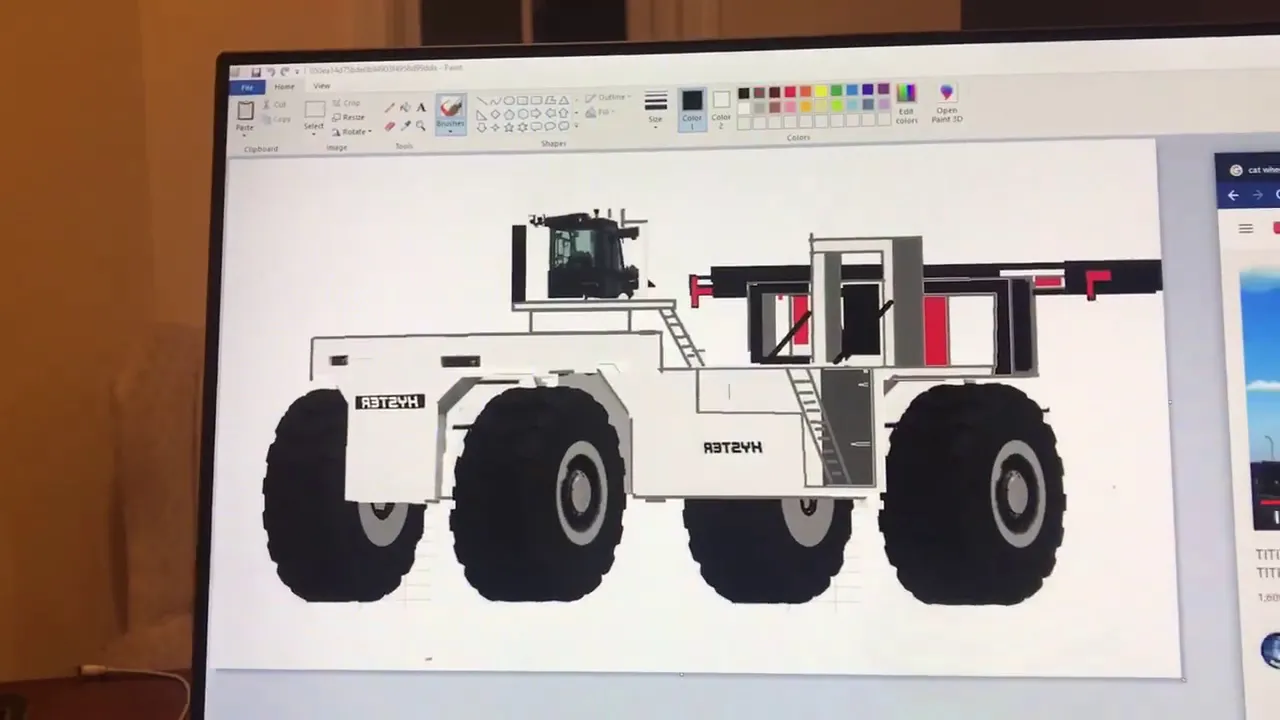Open the browser page hamburger menu
Image resolution: width=1280 pixels, height=720 pixels.
coord(1246,229)
